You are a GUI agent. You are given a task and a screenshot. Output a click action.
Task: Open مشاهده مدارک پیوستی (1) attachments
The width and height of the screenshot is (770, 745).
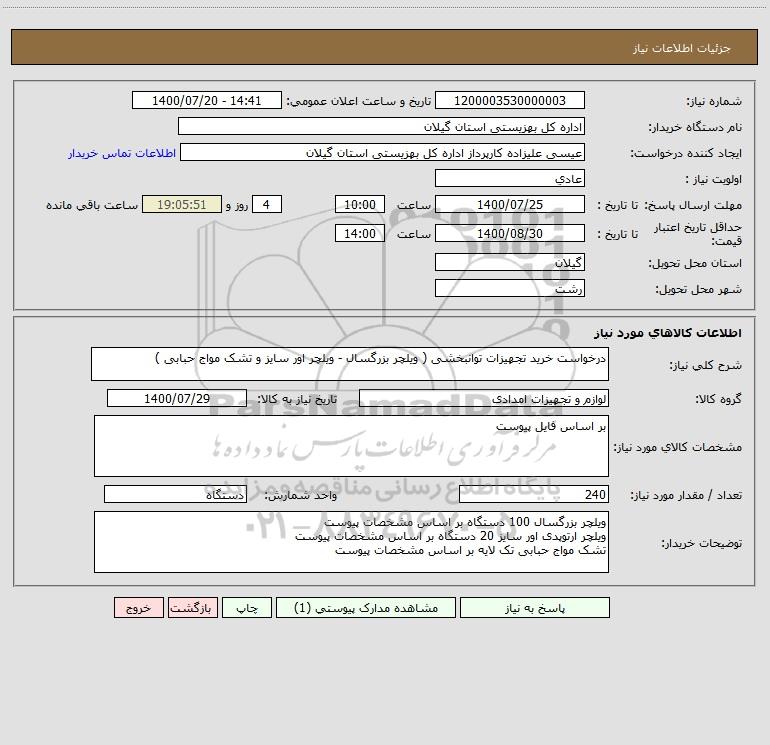click(x=366, y=607)
